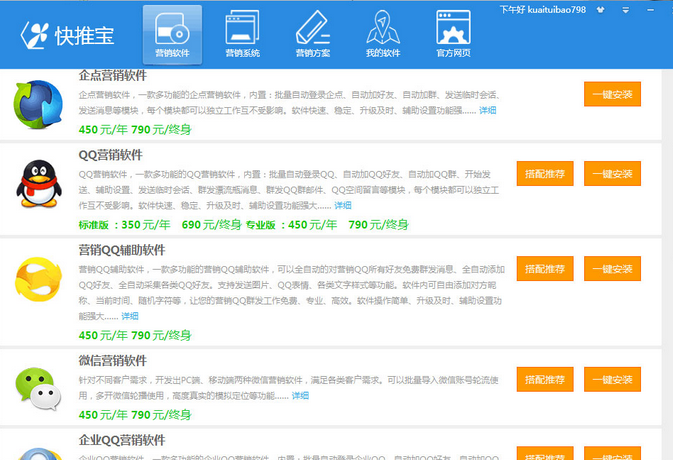Viewport: 673px width, 460px height.
Task: Open 详细 link for 微信营销软件
Action: (300, 395)
